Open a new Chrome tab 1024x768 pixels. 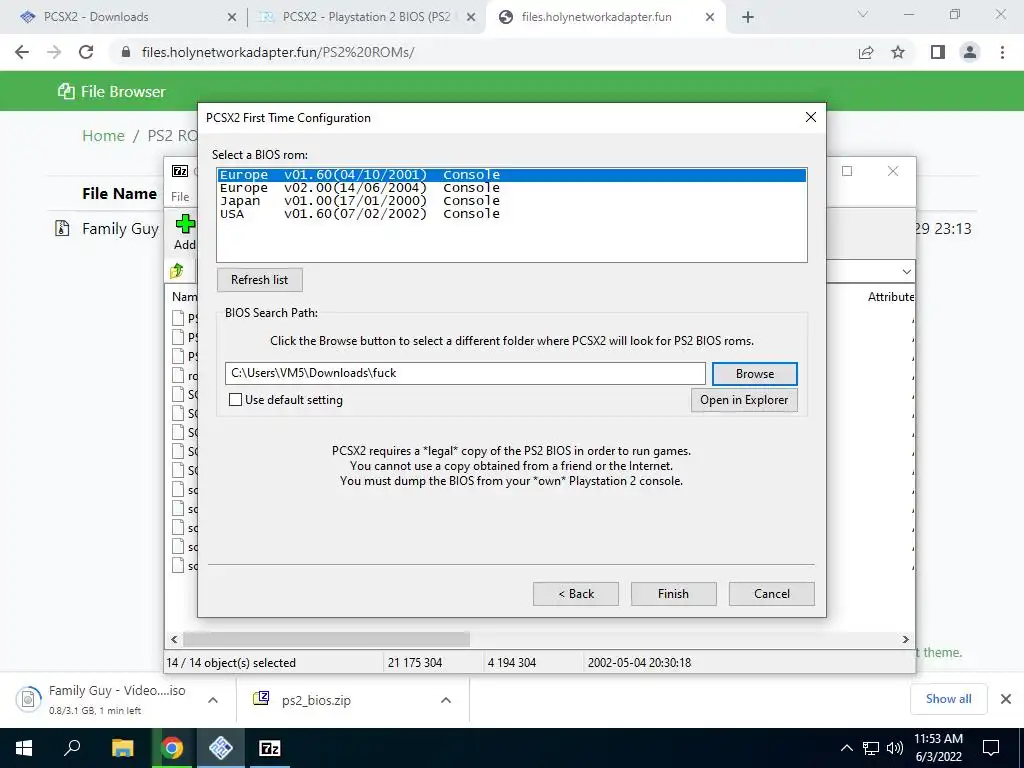click(748, 18)
